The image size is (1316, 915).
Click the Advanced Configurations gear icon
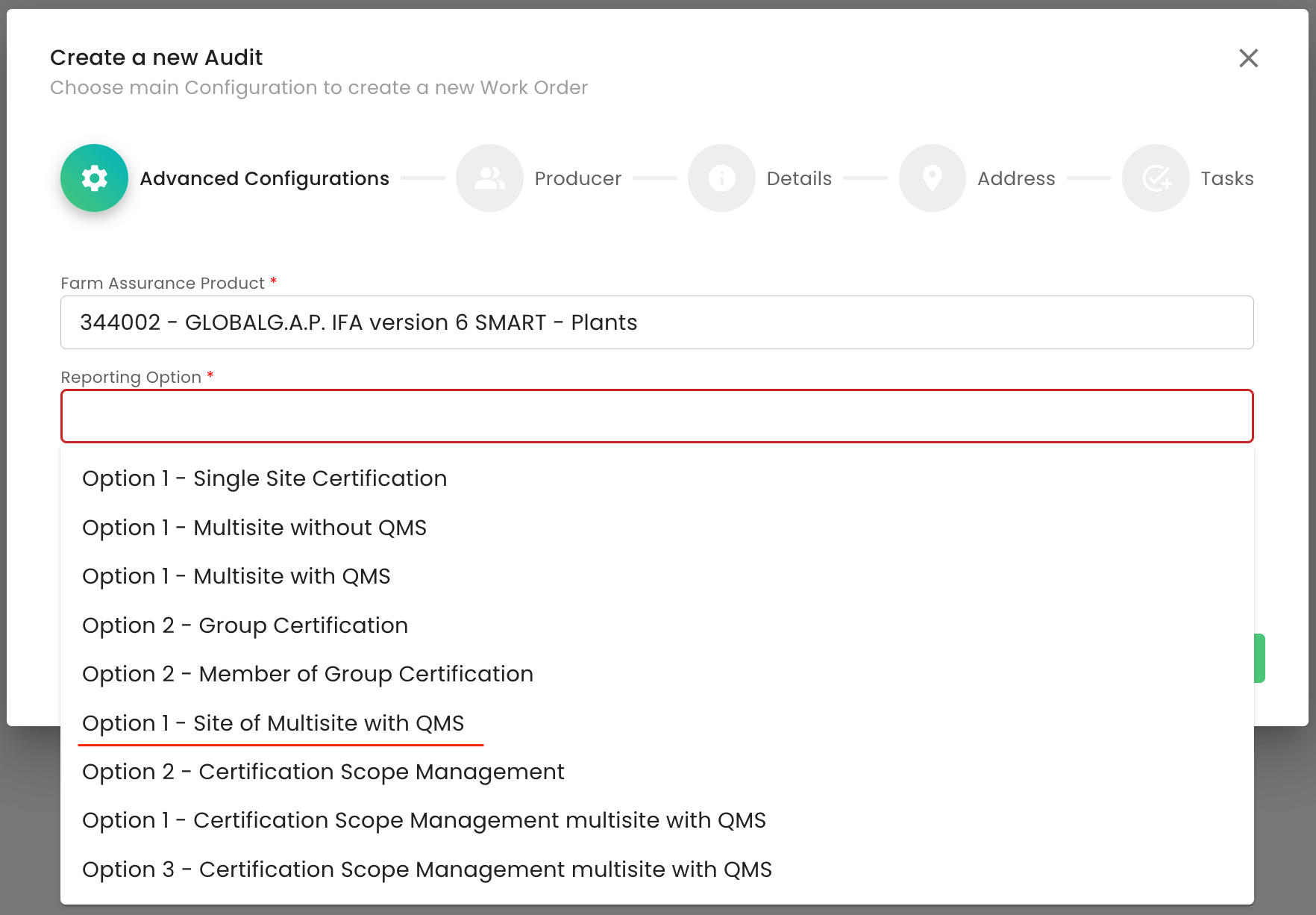(x=95, y=178)
